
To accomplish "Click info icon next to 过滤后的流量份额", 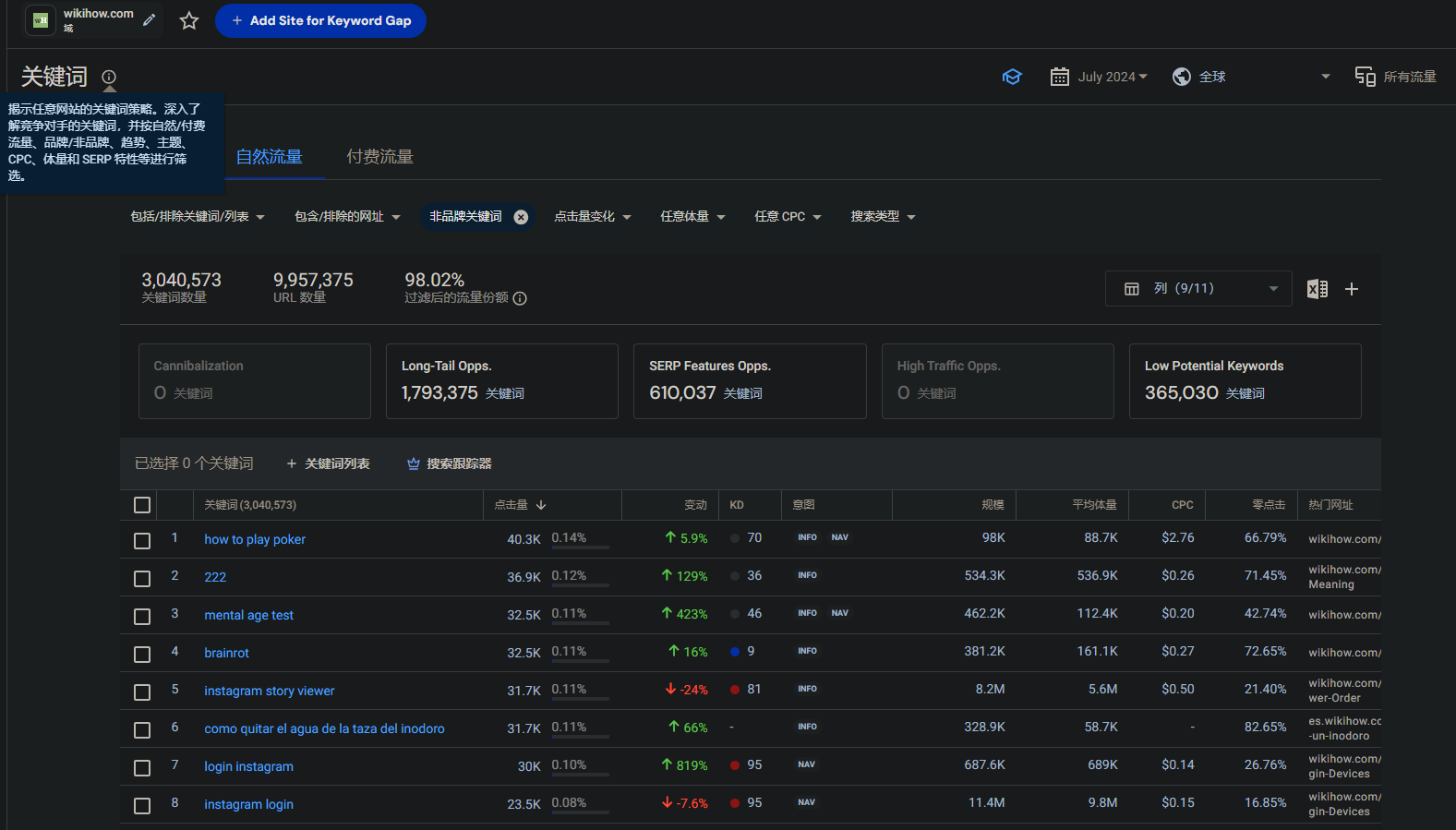I will pyautogui.click(x=520, y=298).
